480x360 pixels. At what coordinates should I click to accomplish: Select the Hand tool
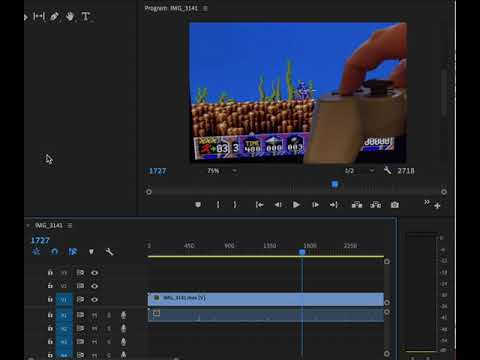pyautogui.click(x=70, y=16)
